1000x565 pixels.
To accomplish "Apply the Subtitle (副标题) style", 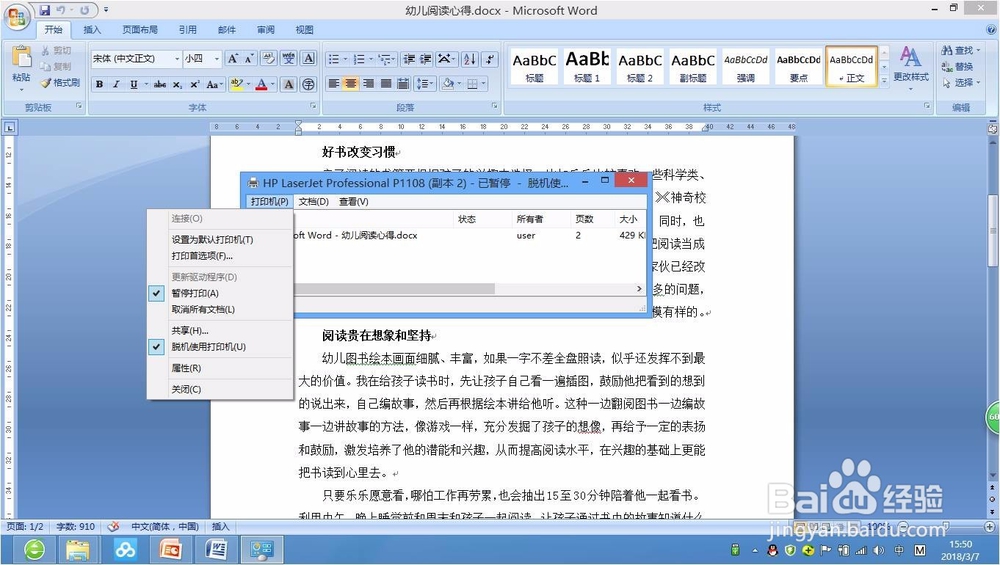I will [x=693, y=66].
